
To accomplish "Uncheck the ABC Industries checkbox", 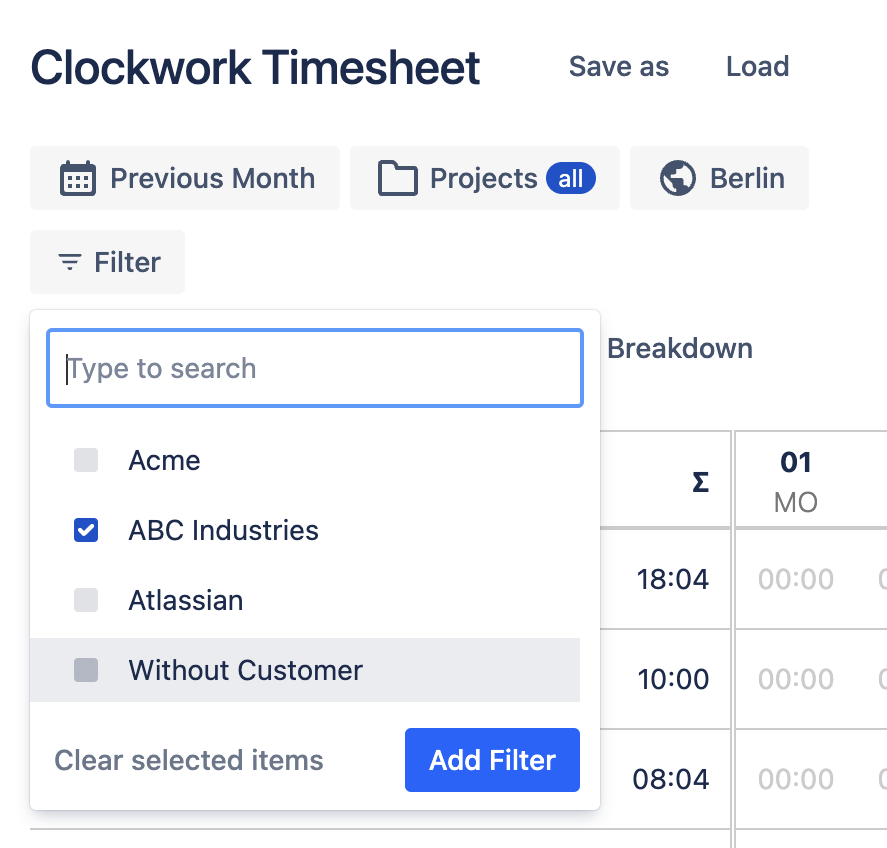I will point(86,531).
